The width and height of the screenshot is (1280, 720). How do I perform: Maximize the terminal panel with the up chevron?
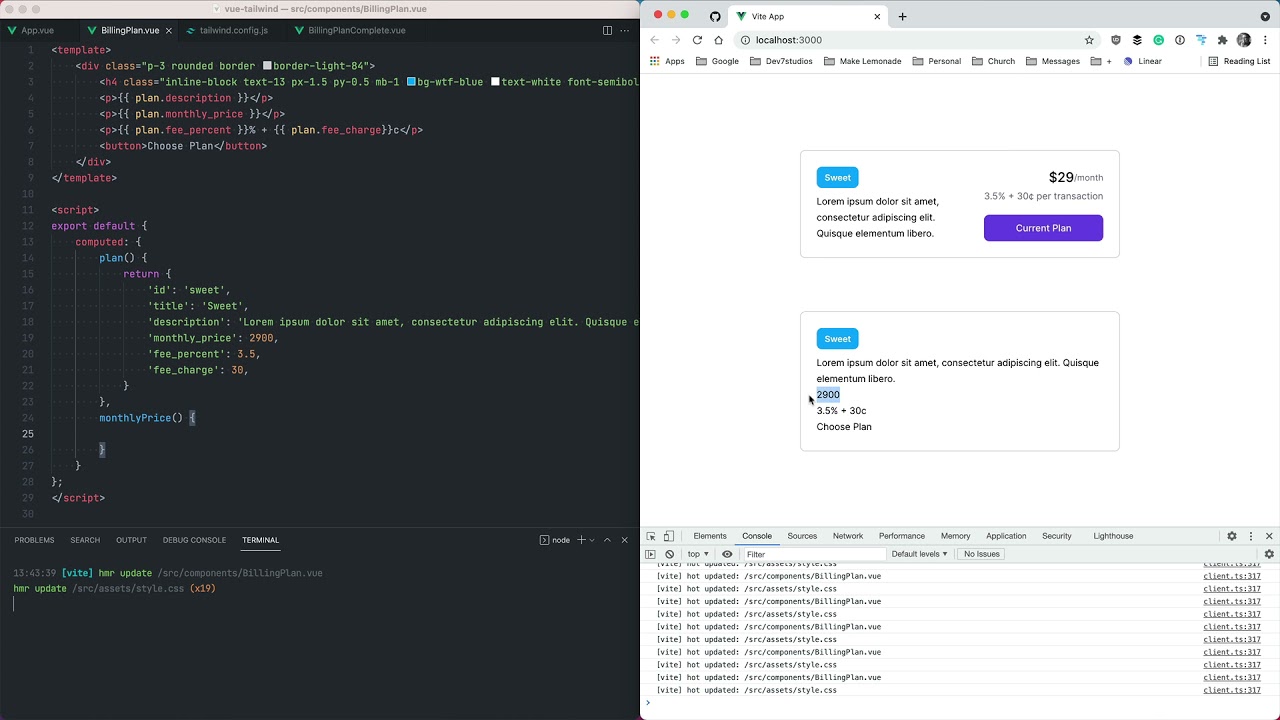607,540
